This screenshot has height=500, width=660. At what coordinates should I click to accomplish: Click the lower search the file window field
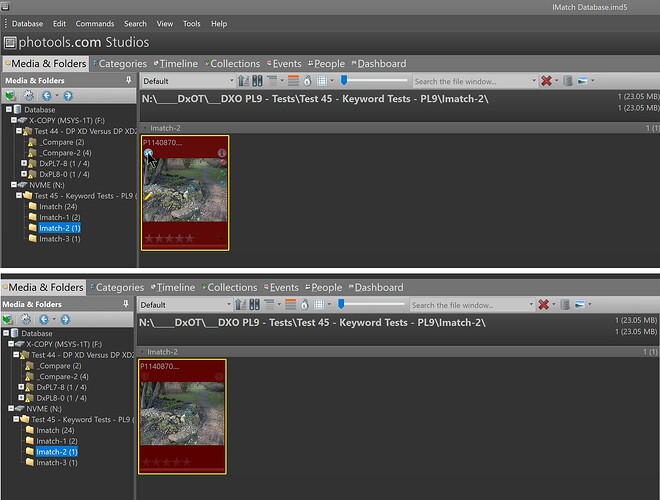(470, 305)
